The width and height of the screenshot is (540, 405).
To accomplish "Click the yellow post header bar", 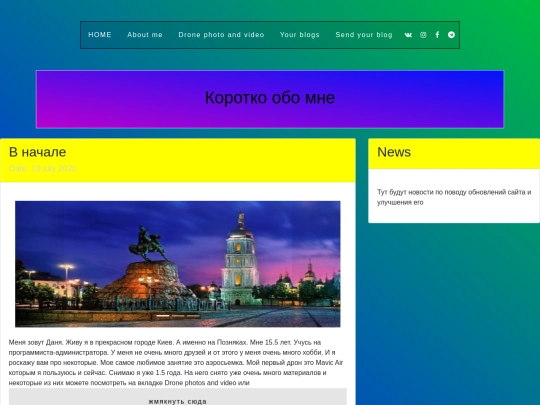I will click(x=178, y=160).
